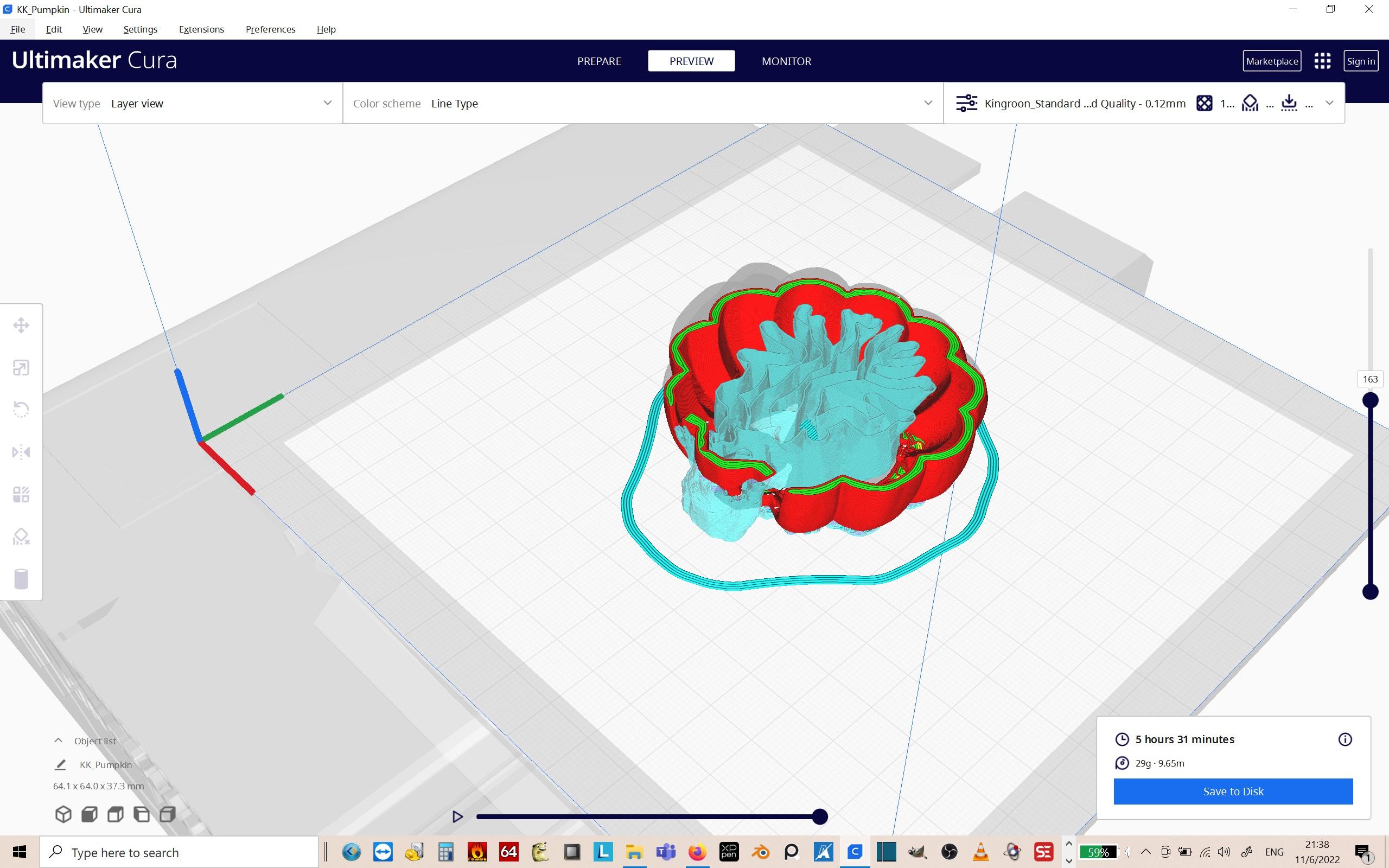Viewport: 1389px width, 868px height.
Task: Open the Preferences menu
Action: coord(270,29)
